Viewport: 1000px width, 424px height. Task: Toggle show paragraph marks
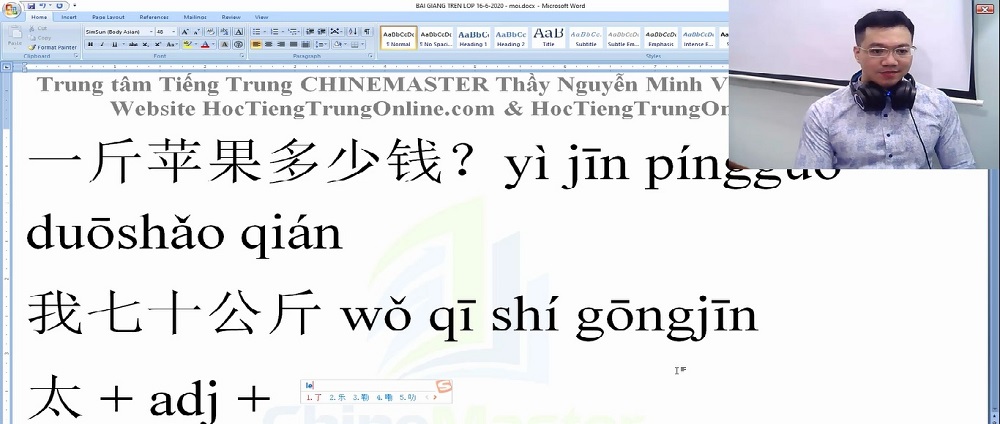pos(367,32)
